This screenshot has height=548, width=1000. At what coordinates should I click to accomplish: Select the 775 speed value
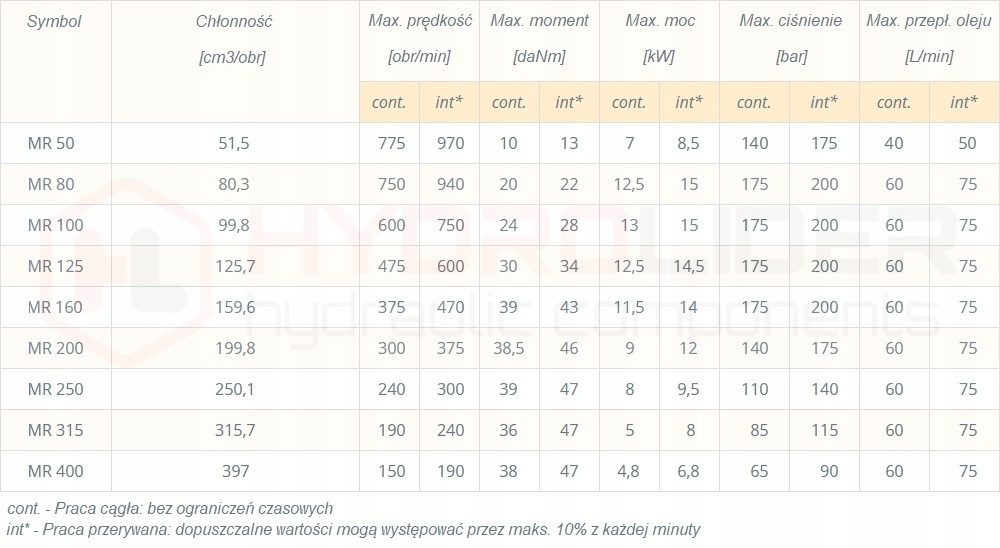392,143
